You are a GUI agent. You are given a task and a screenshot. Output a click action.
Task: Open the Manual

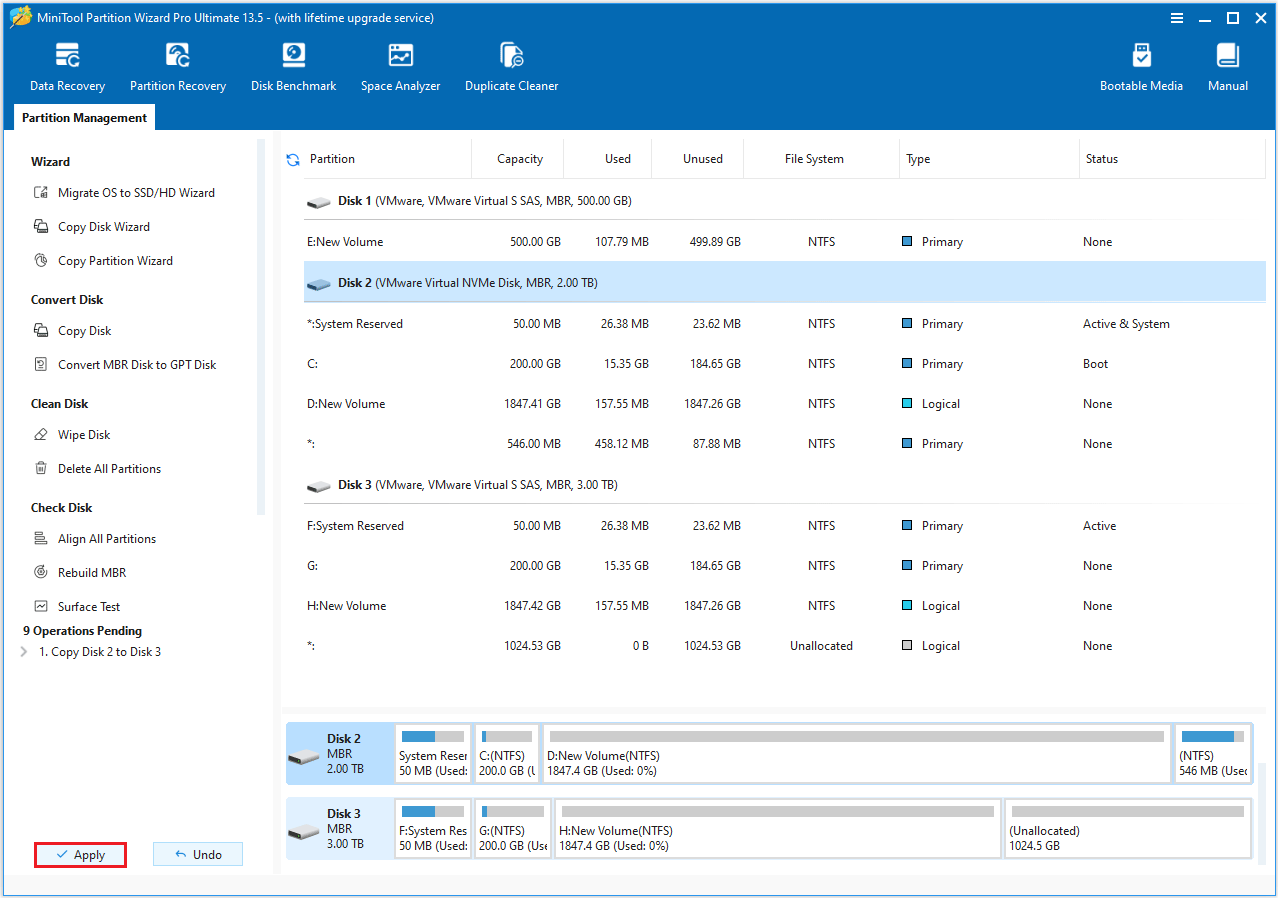coord(1227,65)
